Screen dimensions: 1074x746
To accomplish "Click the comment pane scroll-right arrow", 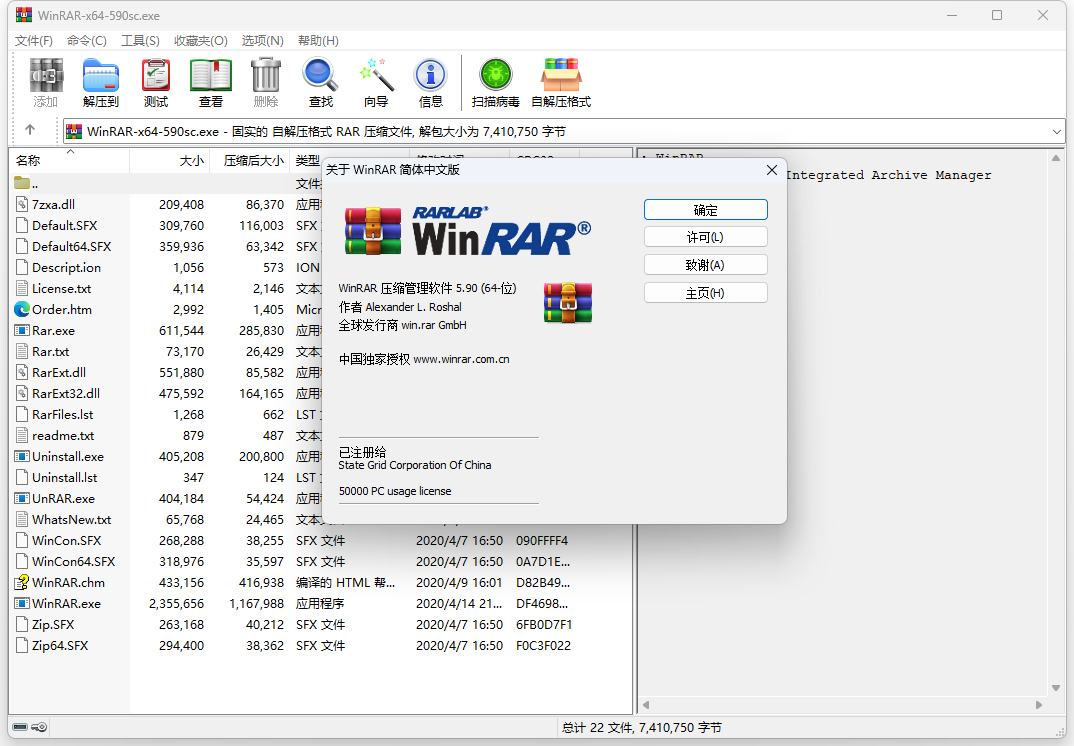I will pos(1039,704).
